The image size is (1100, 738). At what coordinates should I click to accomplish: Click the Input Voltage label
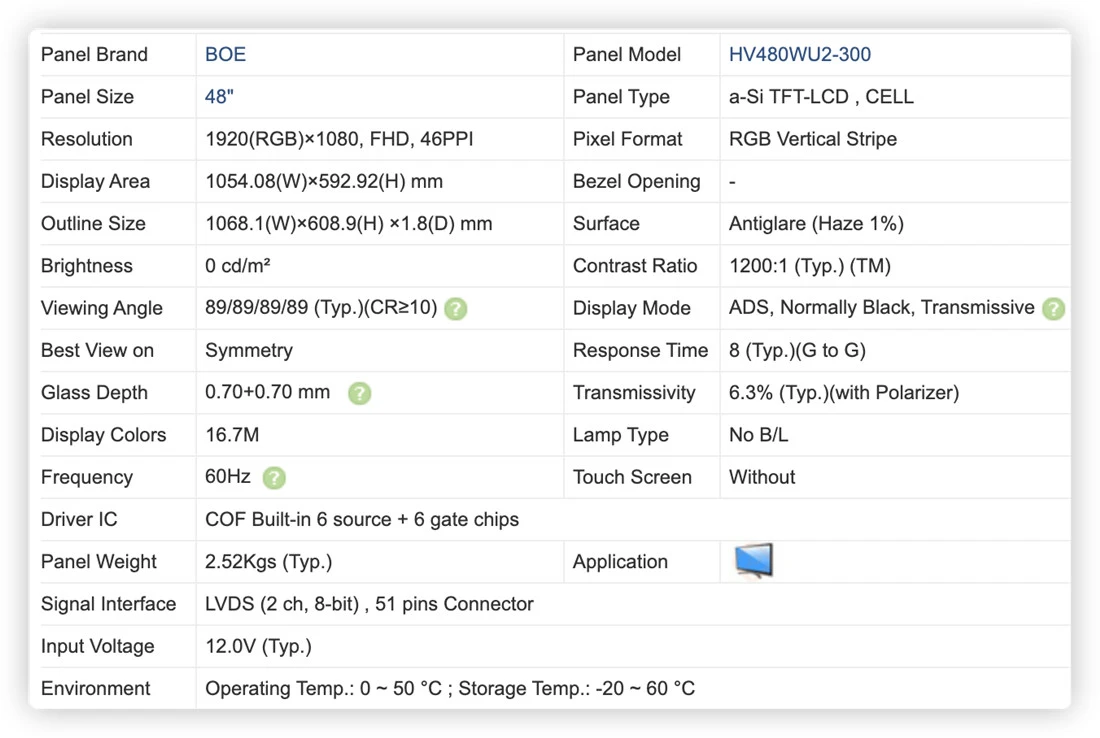98,646
